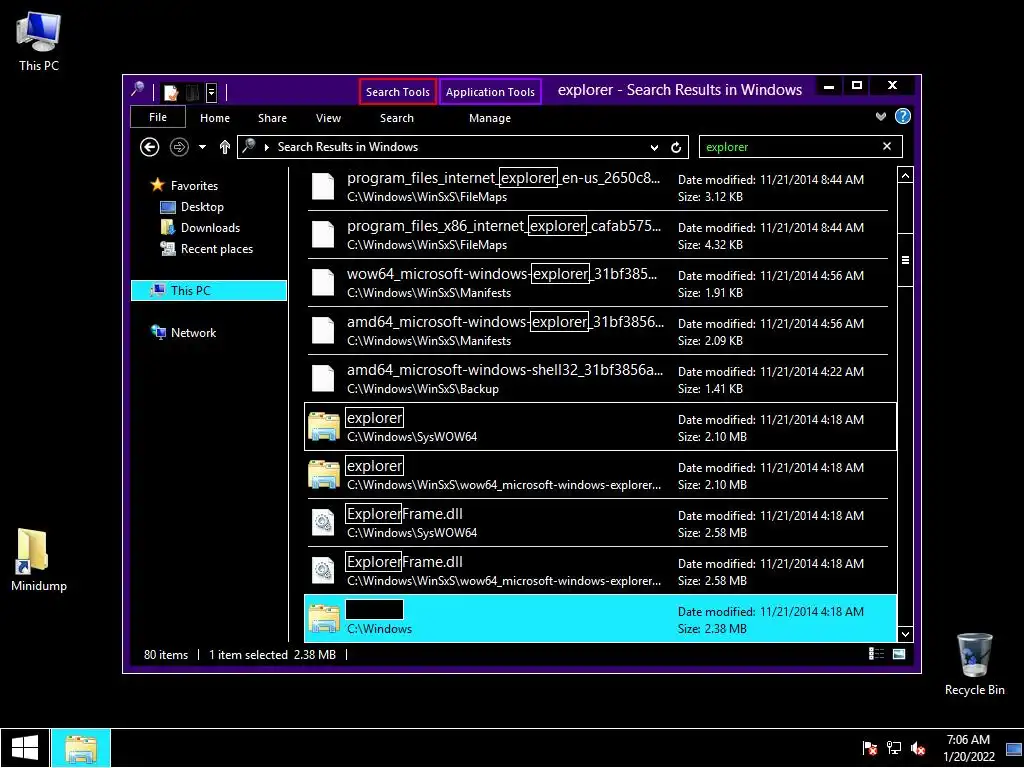The height and width of the screenshot is (768, 1024).
Task: Click the muted volume tray icon
Action: pos(918,748)
